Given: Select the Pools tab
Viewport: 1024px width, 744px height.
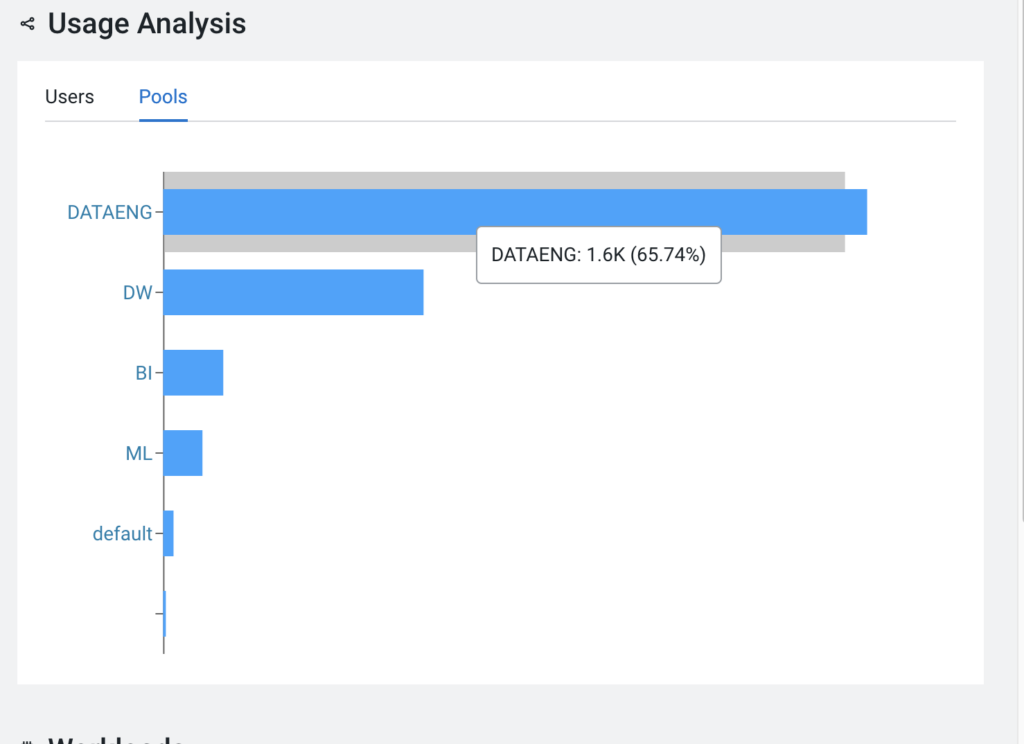Looking at the screenshot, I should pyautogui.click(x=163, y=97).
